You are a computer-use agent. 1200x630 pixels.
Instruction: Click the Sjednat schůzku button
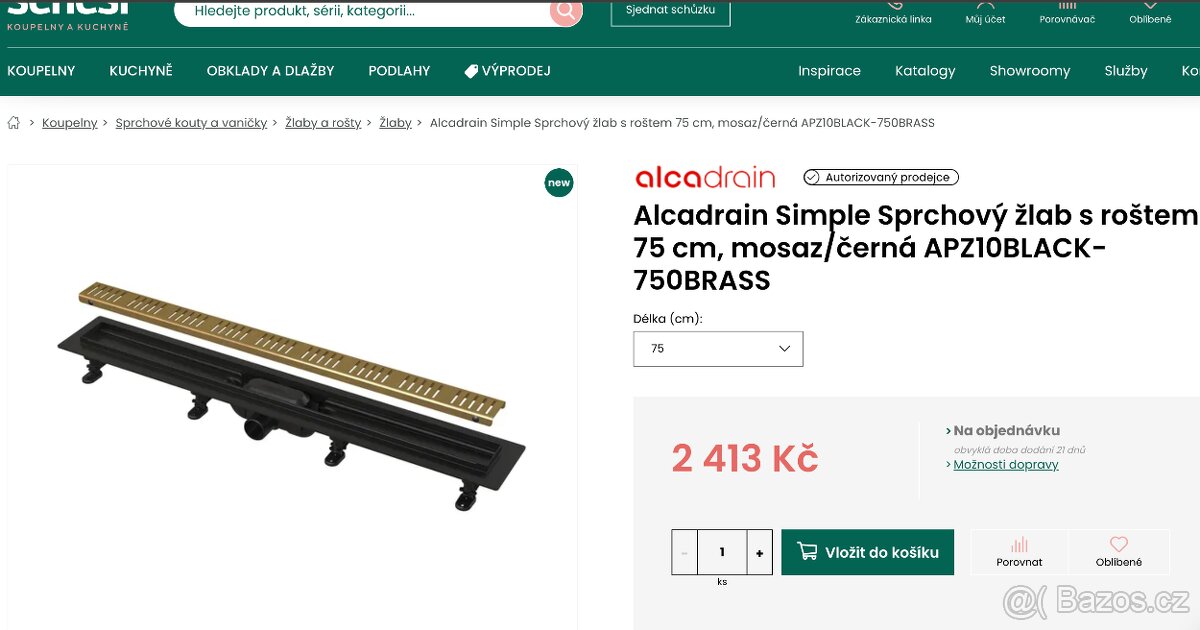coord(670,11)
